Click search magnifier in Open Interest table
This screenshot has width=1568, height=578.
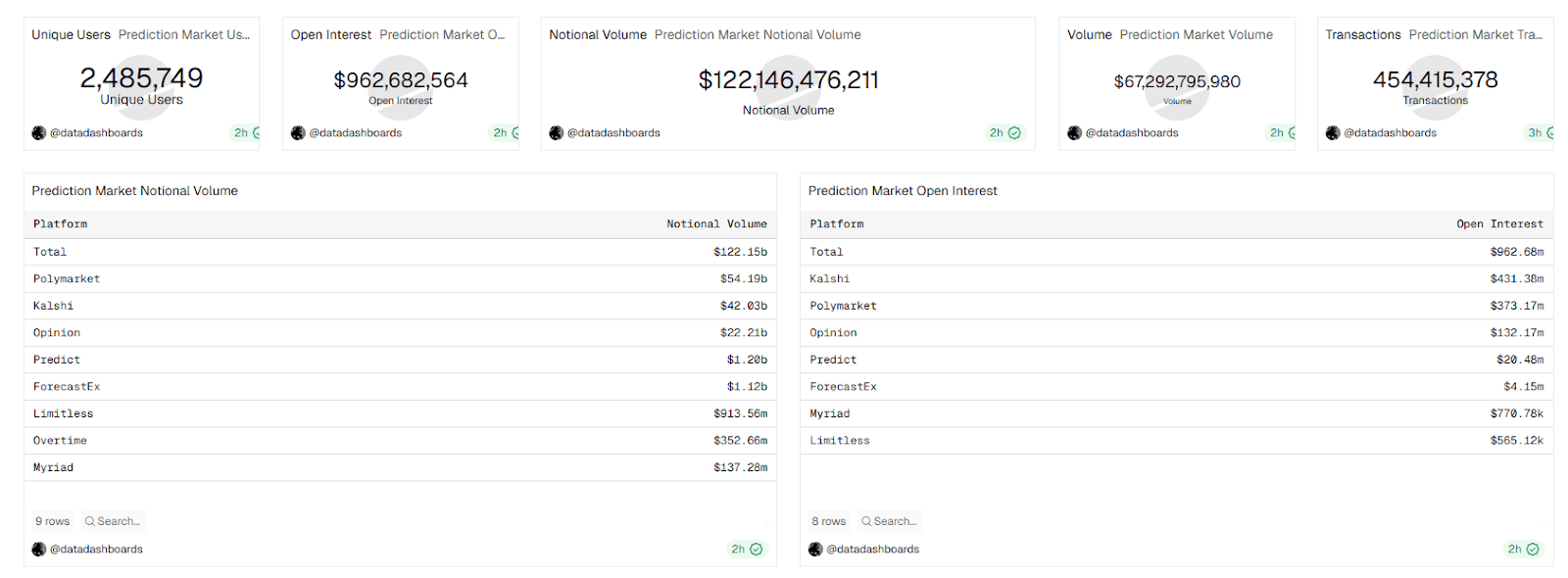(x=866, y=522)
